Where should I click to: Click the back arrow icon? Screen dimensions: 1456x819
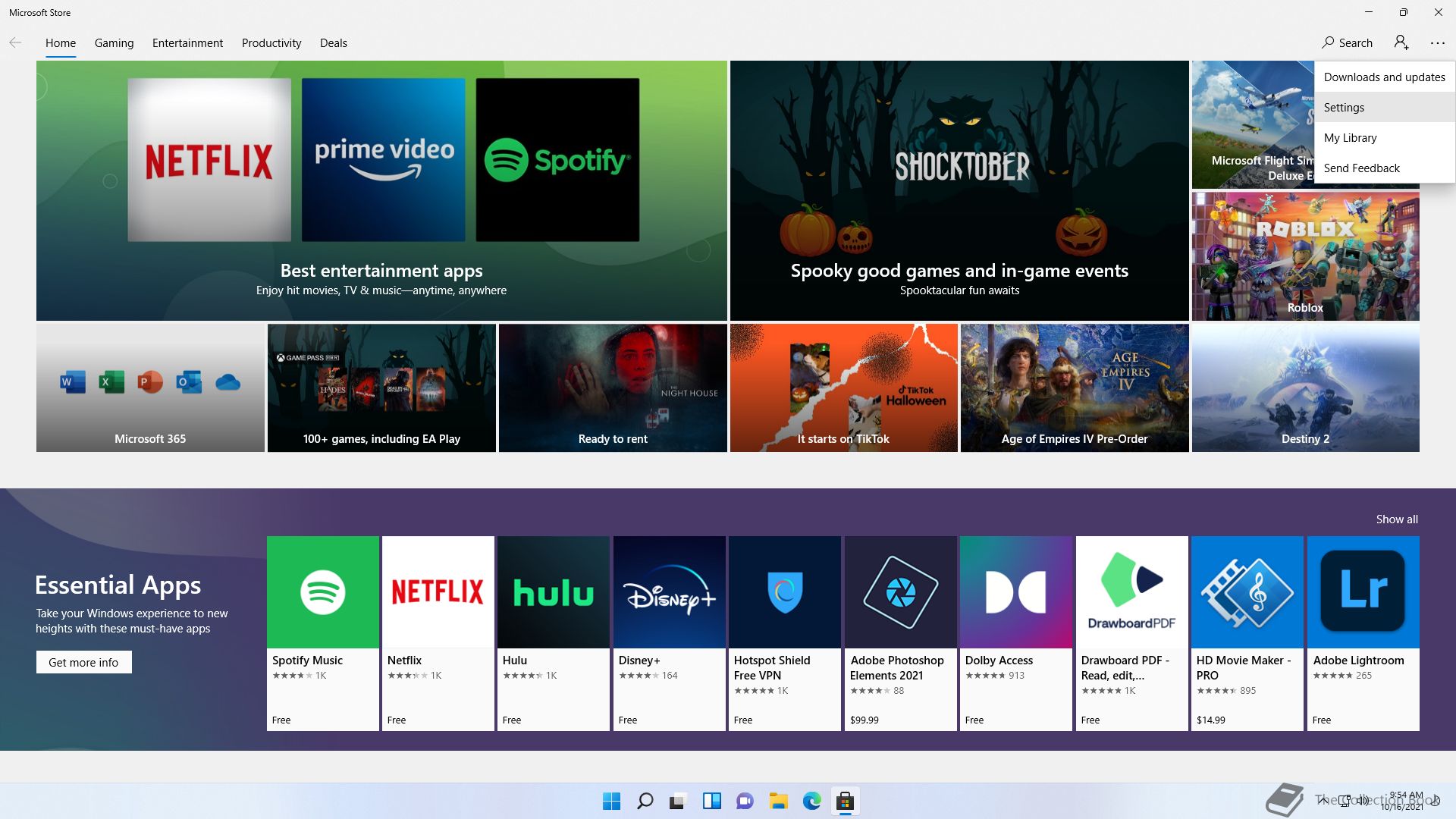tap(15, 42)
